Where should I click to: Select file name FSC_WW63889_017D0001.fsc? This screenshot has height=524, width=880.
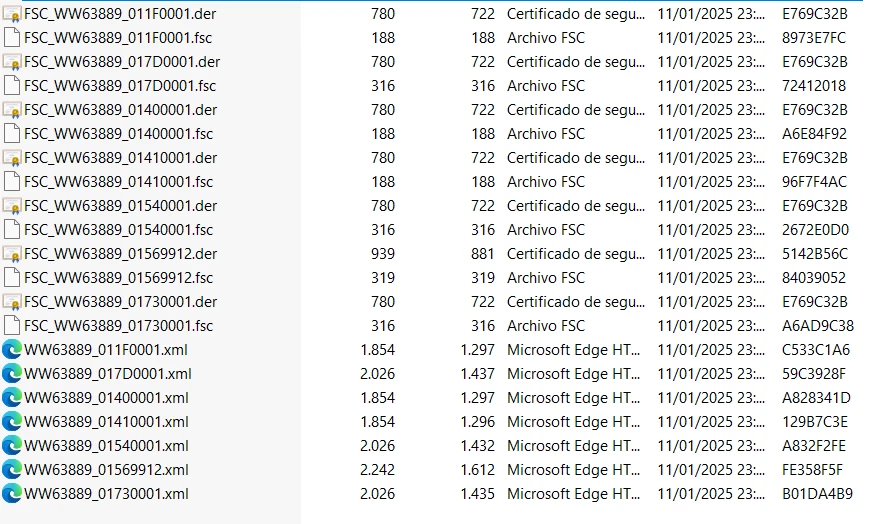120,86
